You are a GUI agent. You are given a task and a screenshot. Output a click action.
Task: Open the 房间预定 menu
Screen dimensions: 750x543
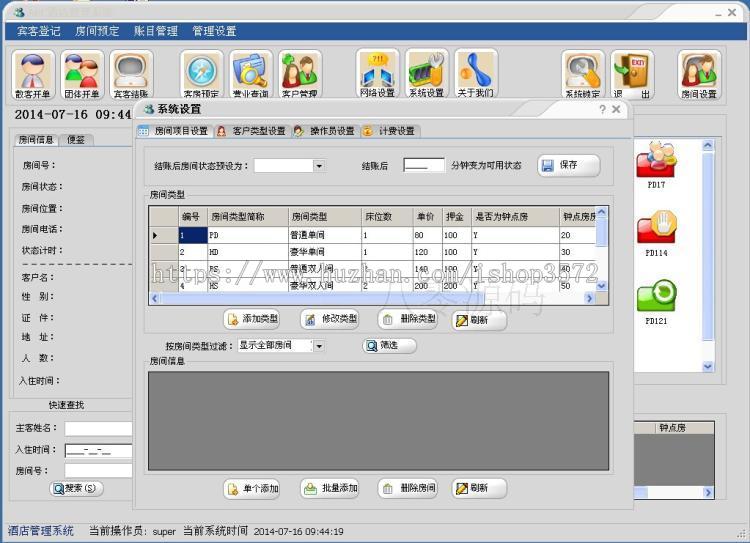[97, 31]
